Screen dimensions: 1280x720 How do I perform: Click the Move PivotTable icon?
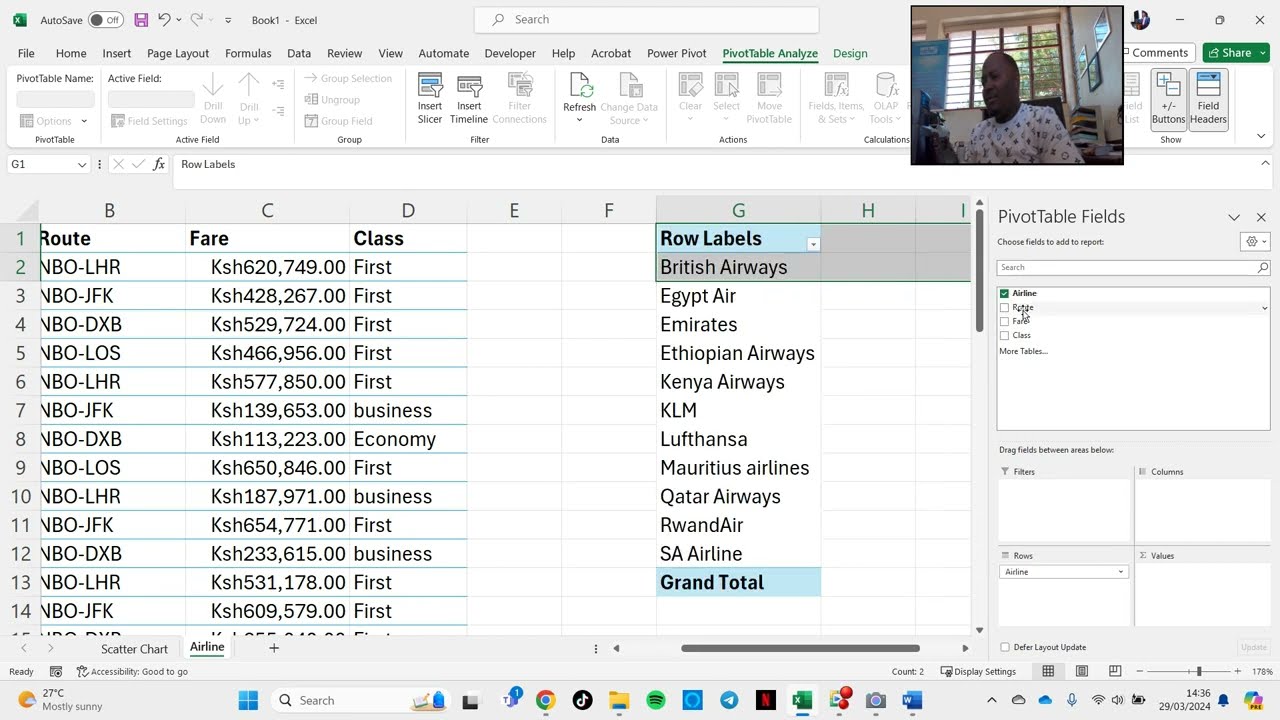pyautogui.click(x=769, y=99)
